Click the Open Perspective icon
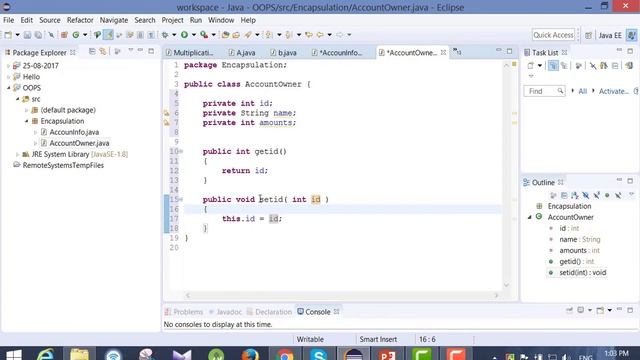Screen dimensions: 640x360 pos(588,36)
